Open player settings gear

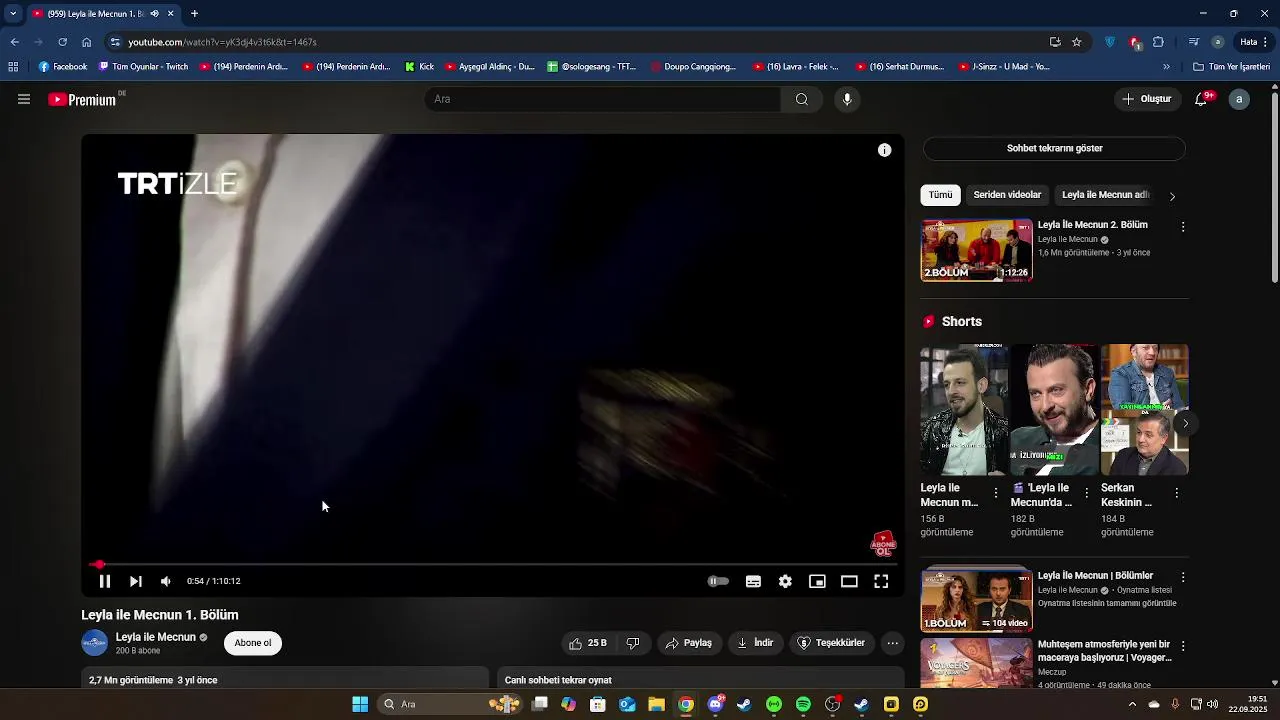pos(785,581)
